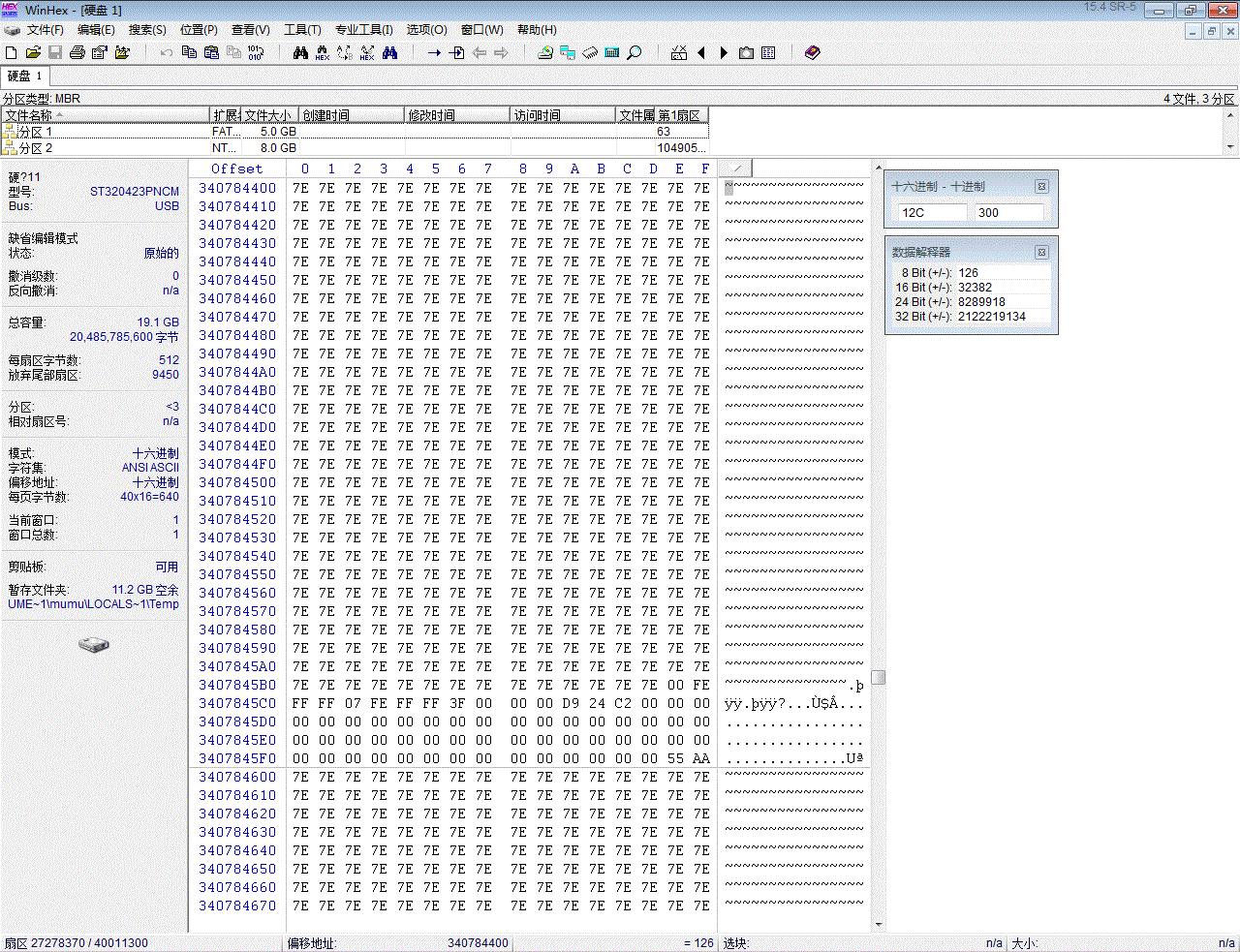Click the hex editor vertical scrollbar thumb

(x=878, y=678)
